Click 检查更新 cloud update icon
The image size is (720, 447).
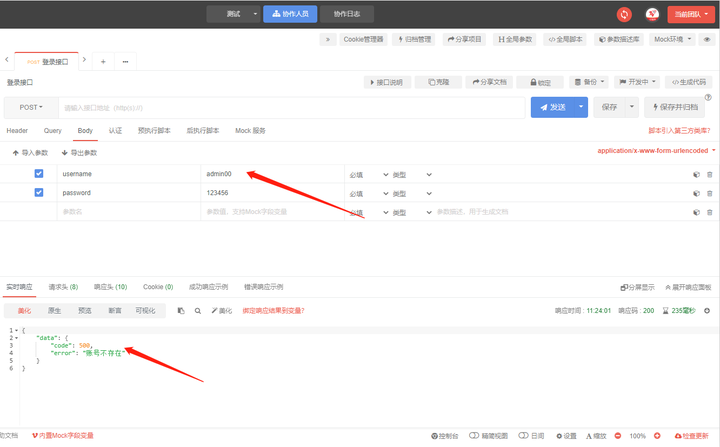tap(691, 436)
